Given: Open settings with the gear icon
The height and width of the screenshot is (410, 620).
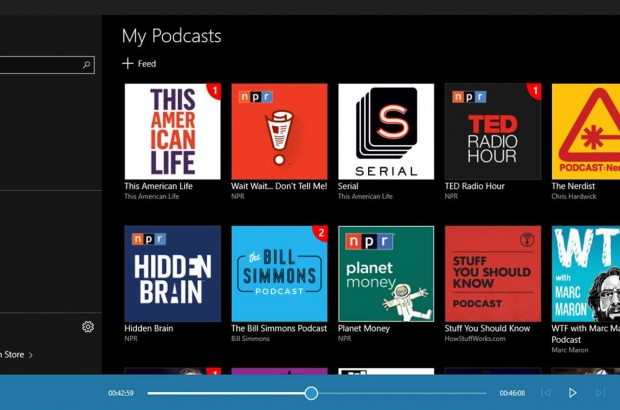Looking at the screenshot, I should [88, 327].
